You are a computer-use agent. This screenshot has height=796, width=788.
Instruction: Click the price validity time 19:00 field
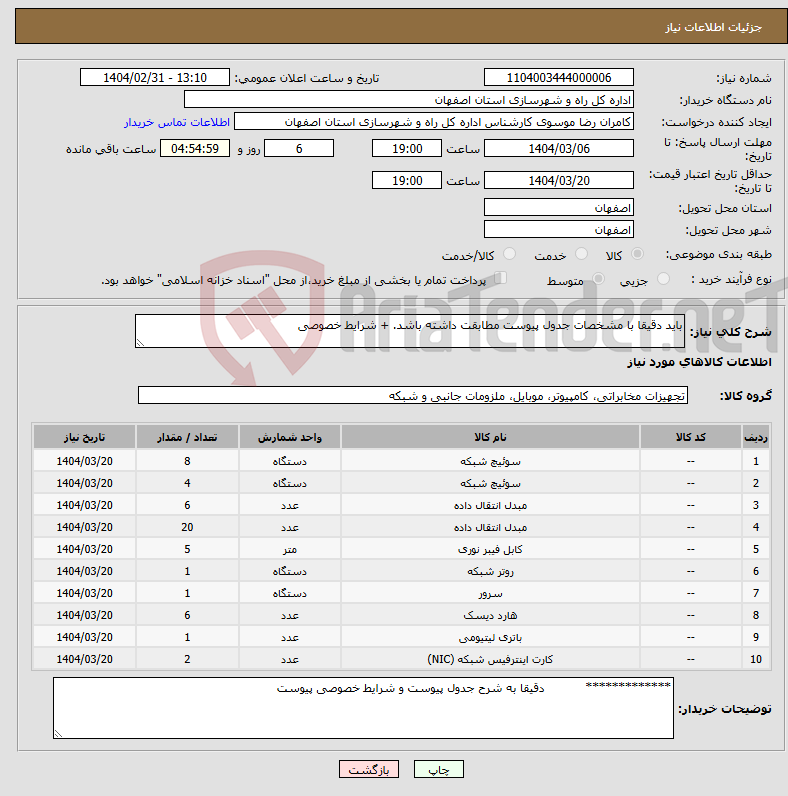pos(407,180)
